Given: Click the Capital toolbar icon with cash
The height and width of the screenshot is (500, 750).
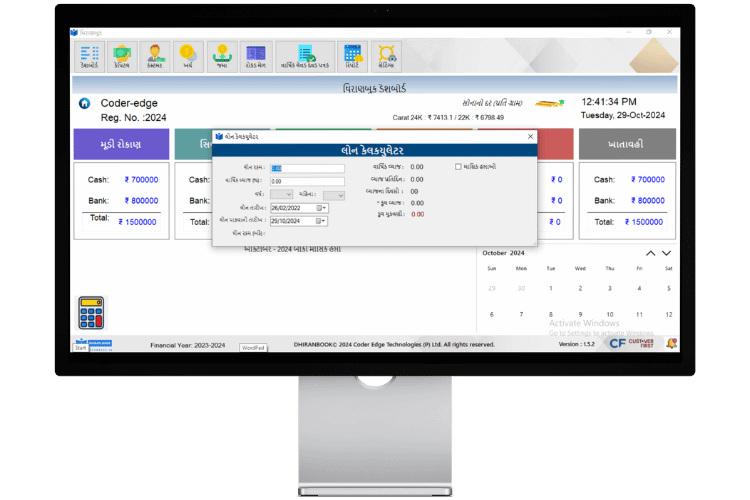Looking at the screenshot, I should [122, 56].
